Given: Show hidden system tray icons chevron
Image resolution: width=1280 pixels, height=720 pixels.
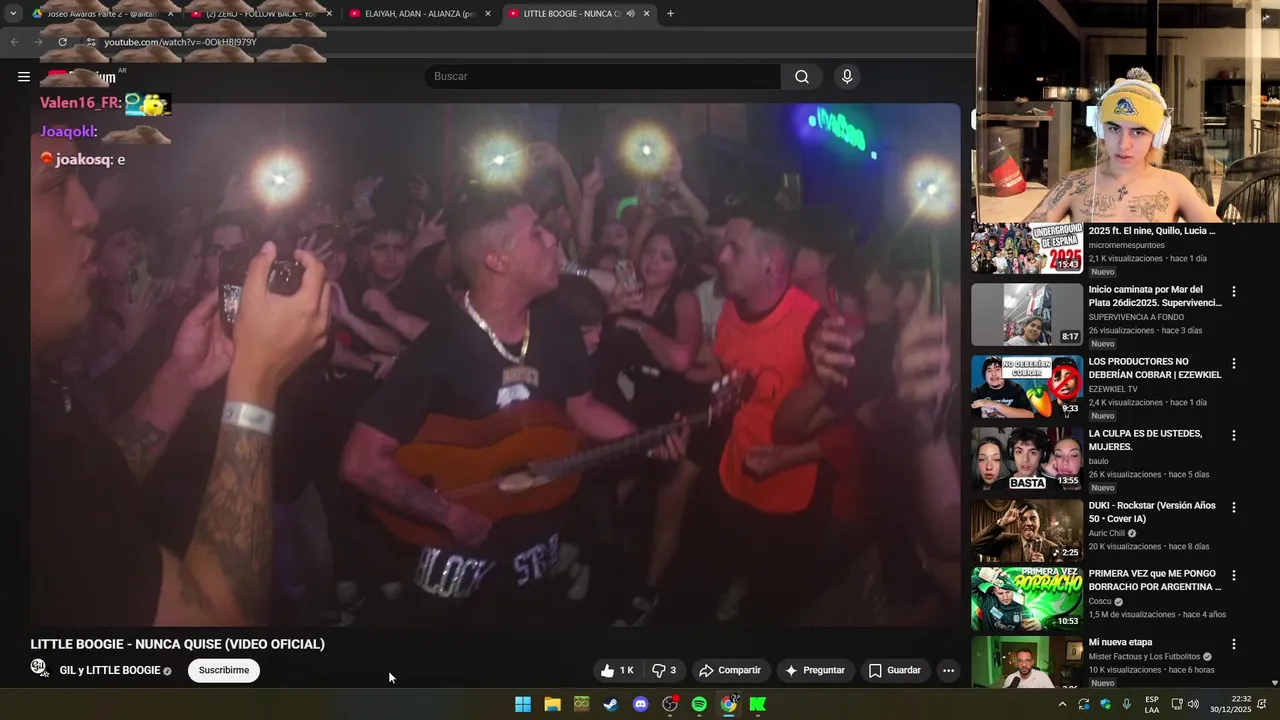Looking at the screenshot, I should pyautogui.click(x=1062, y=704).
